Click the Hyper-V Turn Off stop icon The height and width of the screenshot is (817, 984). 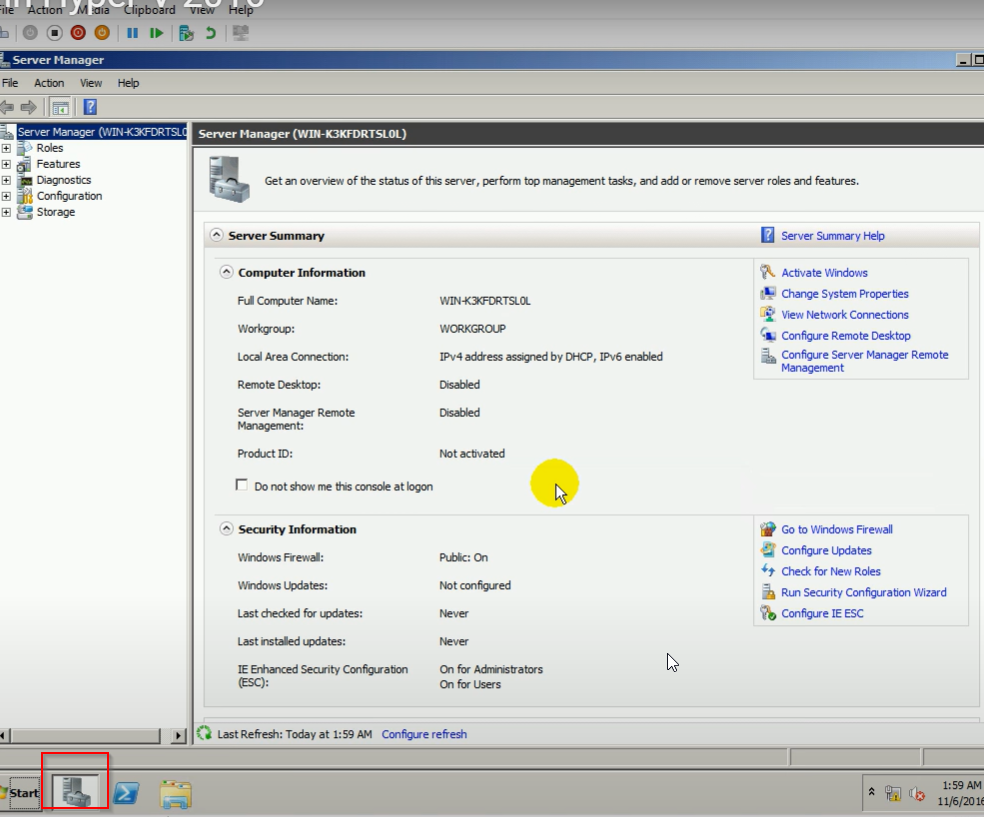(x=55, y=33)
